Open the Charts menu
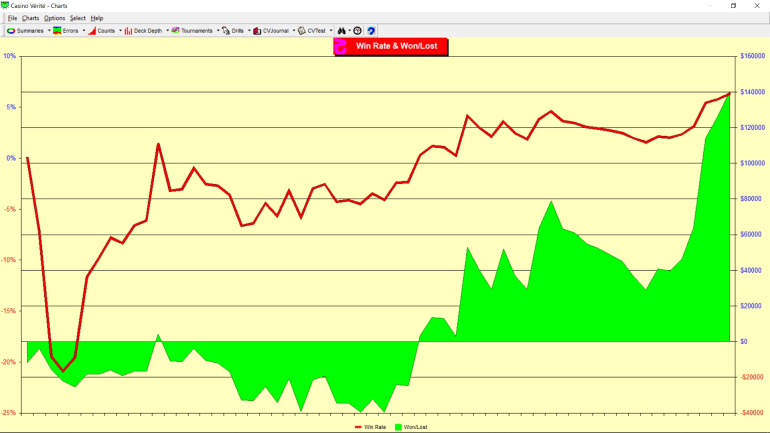 (x=31, y=18)
